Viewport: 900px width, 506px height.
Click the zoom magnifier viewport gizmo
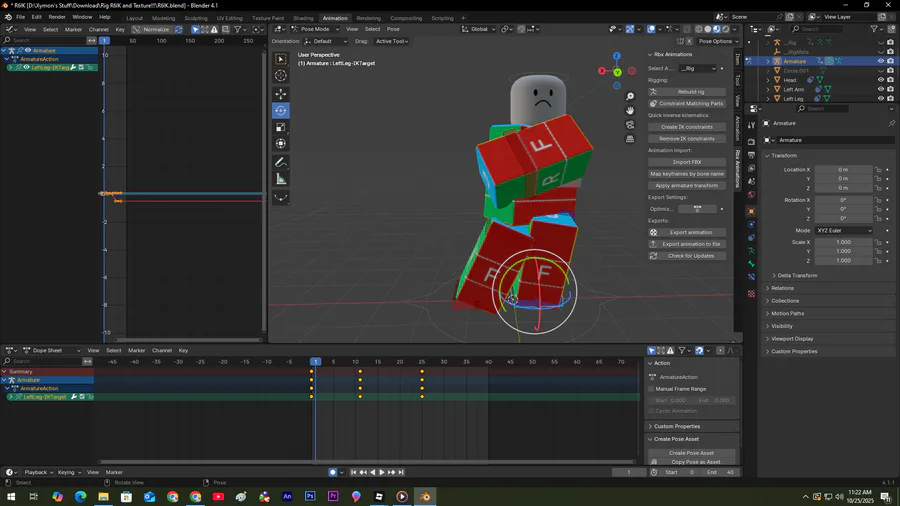tap(630, 96)
